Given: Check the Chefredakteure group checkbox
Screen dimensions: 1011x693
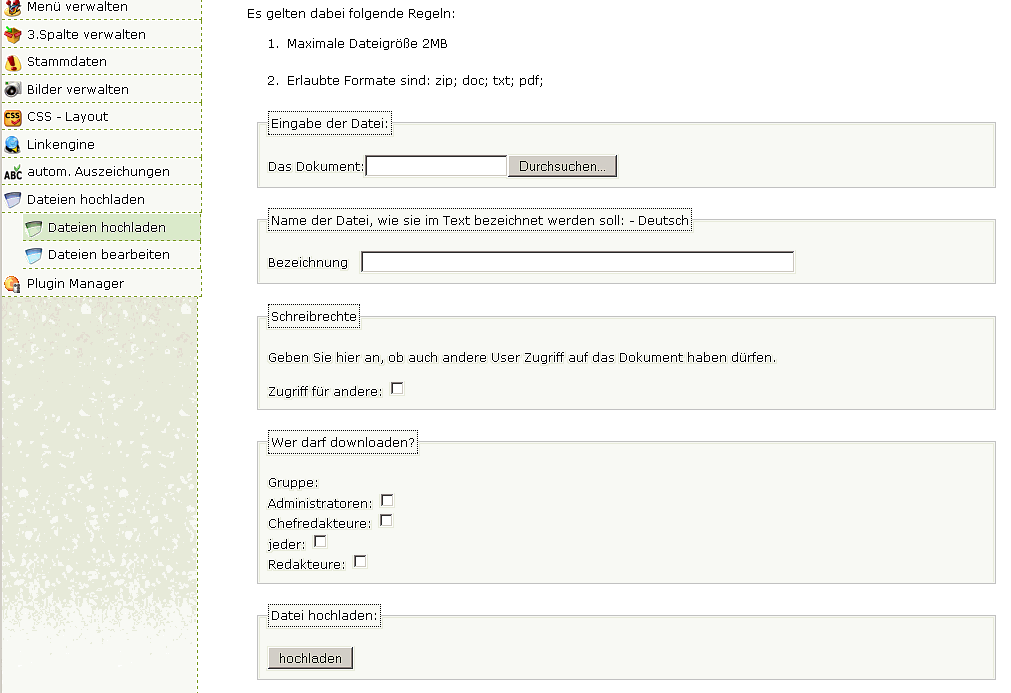Looking at the screenshot, I should coord(386,520).
